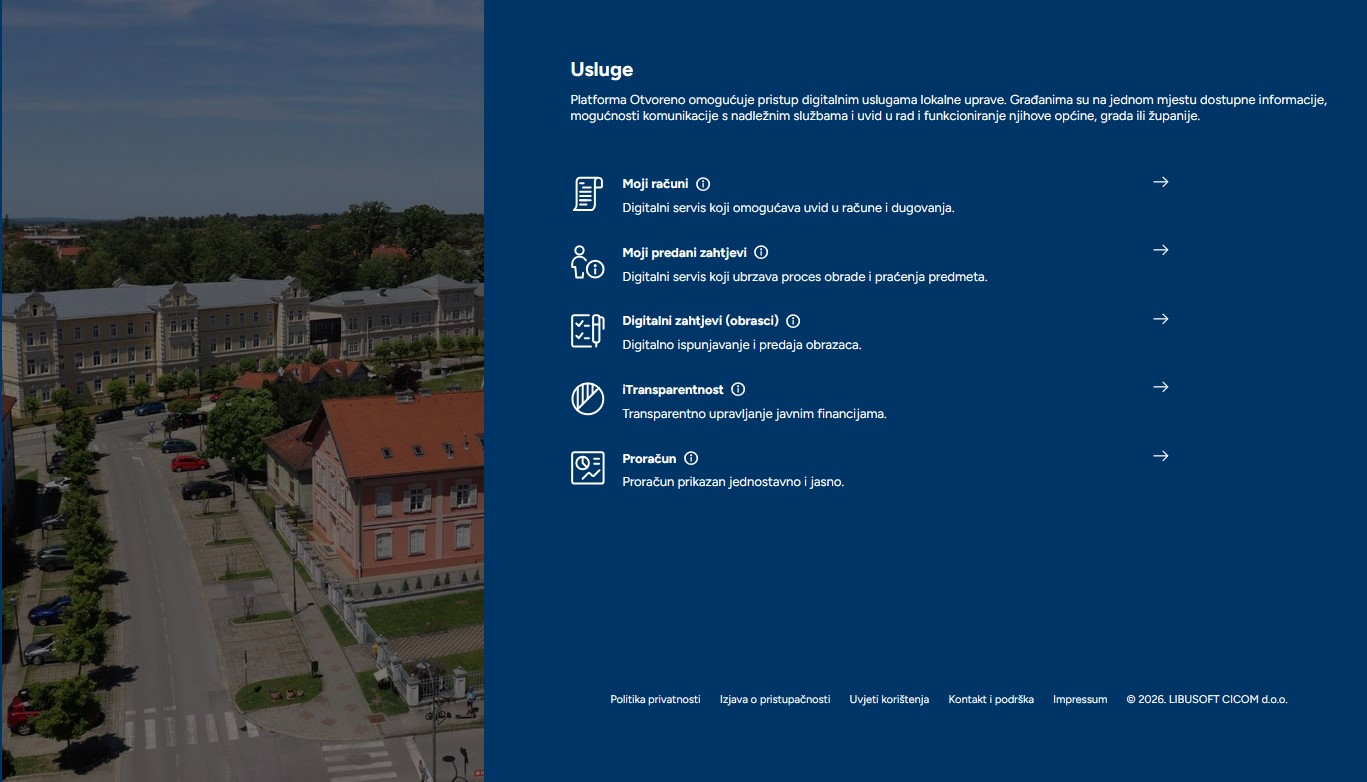Open Proračun with the arrow button
Viewport: 1367px width, 782px height.
pos(1160,456)
